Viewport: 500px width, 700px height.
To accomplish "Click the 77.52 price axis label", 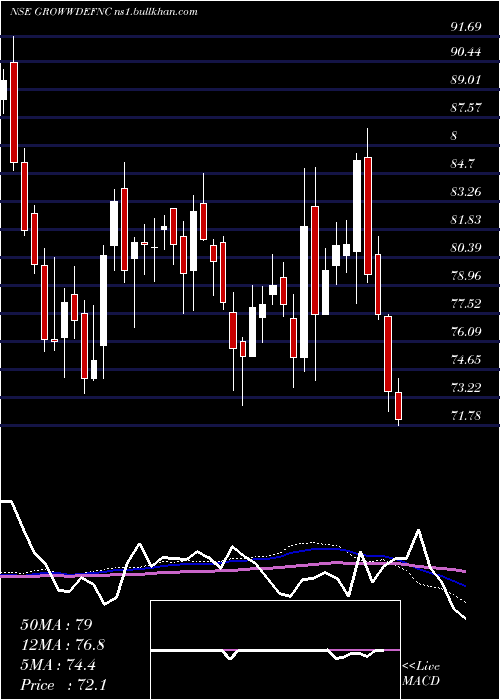I will coord(466,304).
